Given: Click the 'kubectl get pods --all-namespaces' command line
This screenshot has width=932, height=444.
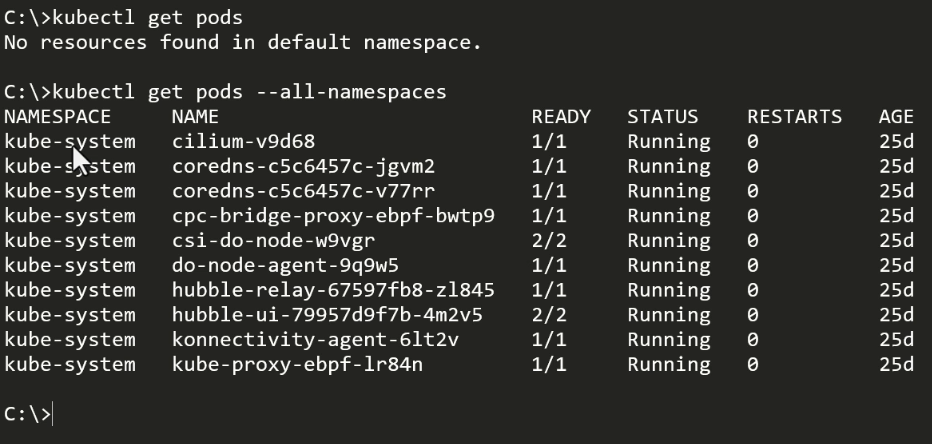Looking at the screenshot, I should coord(225,92).
